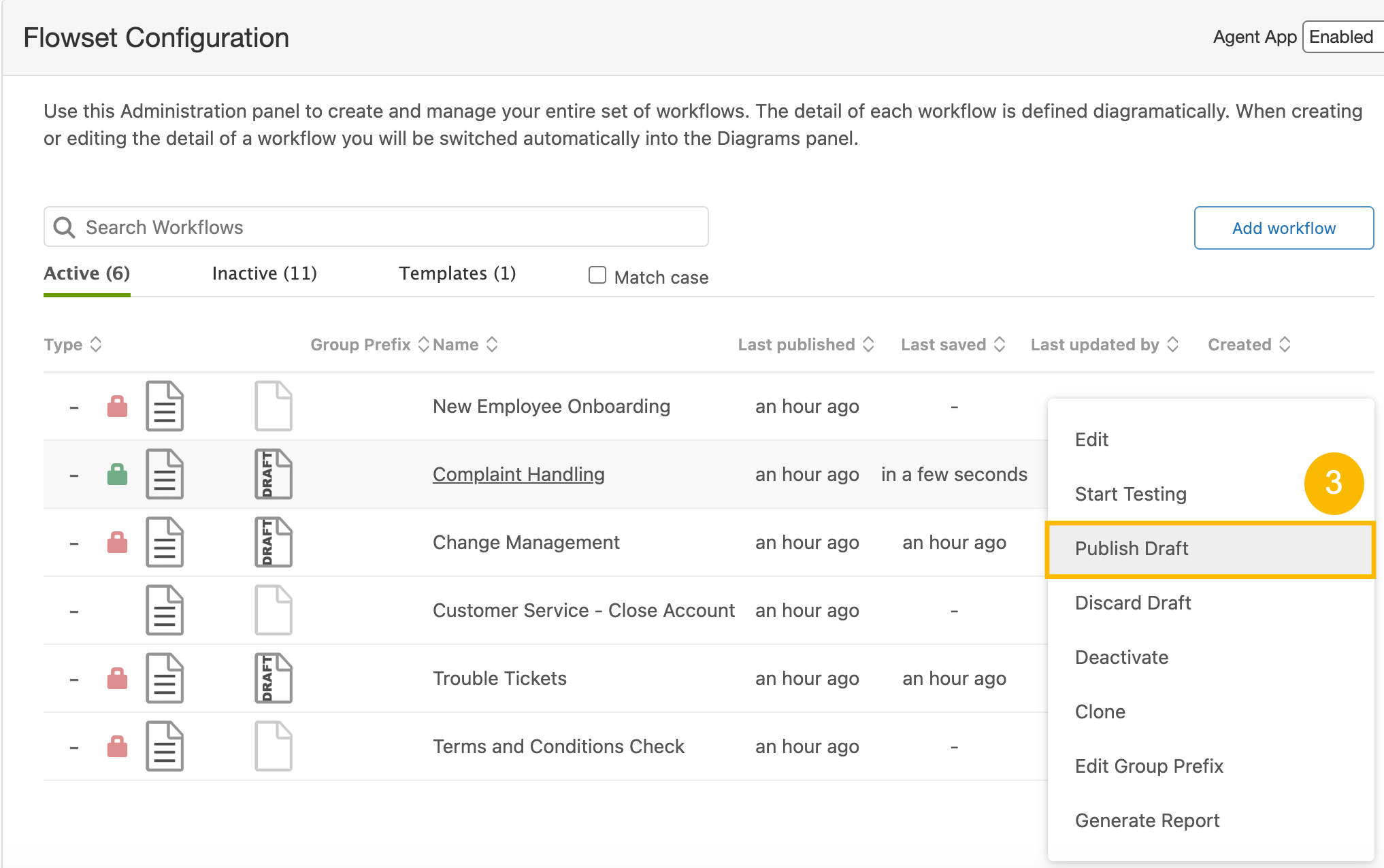Click the magnifier search icon

65,227
